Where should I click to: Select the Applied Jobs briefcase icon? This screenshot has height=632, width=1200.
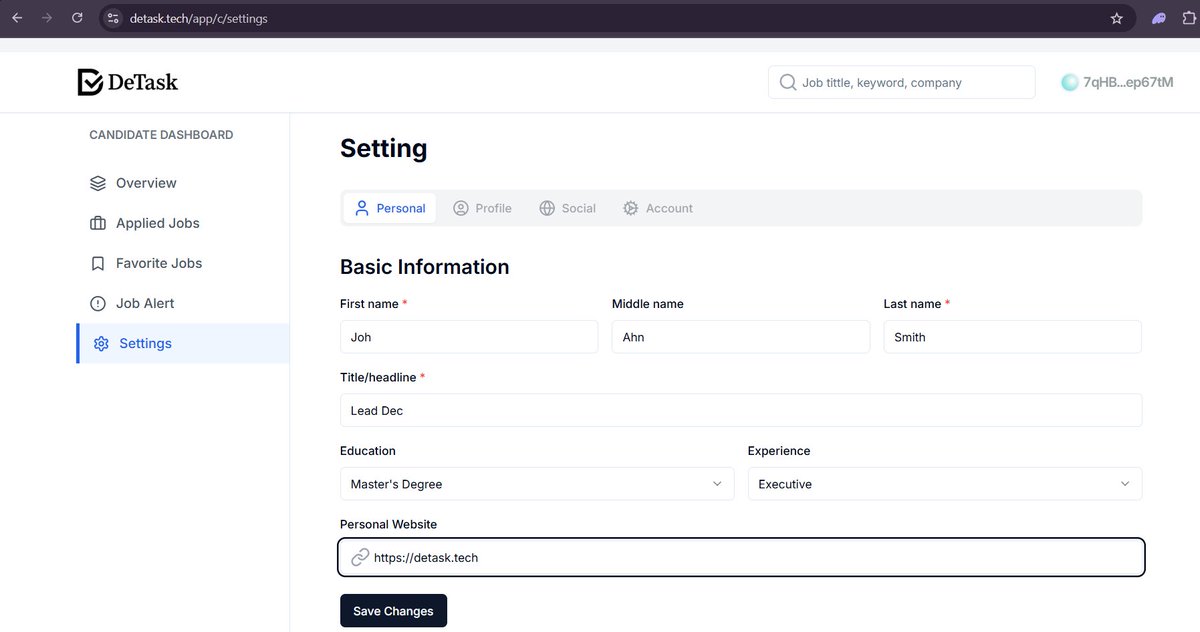pos(97,223)
